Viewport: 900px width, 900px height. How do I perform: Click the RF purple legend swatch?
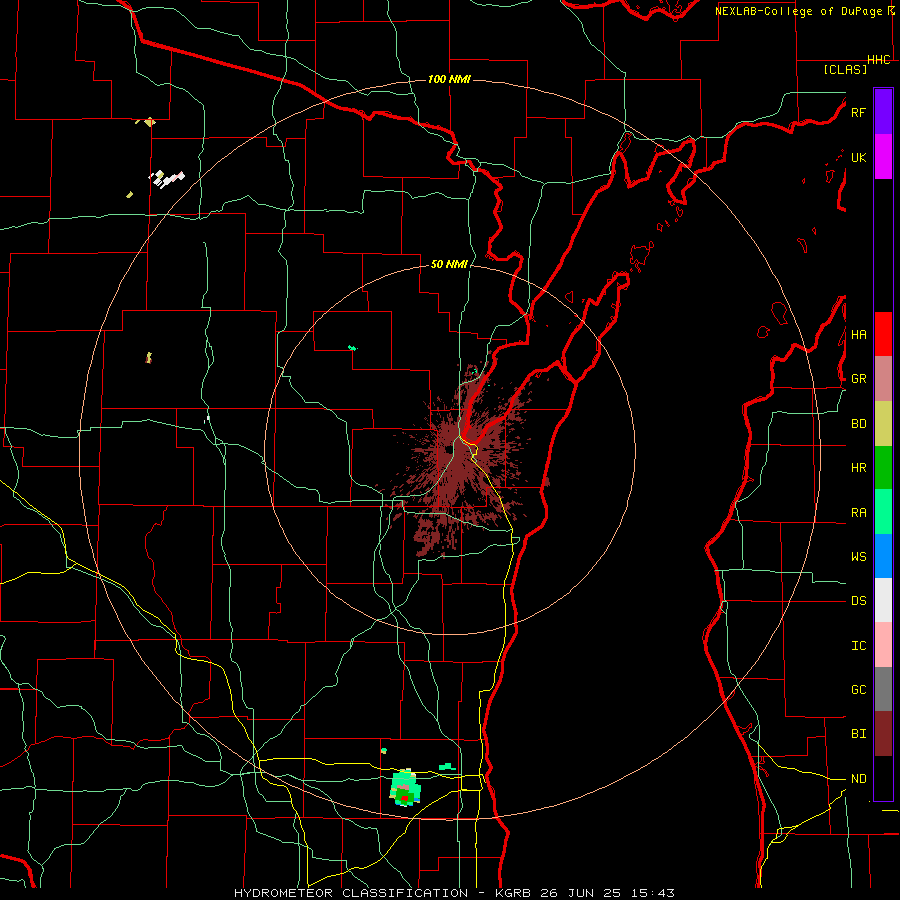(883, 112)
